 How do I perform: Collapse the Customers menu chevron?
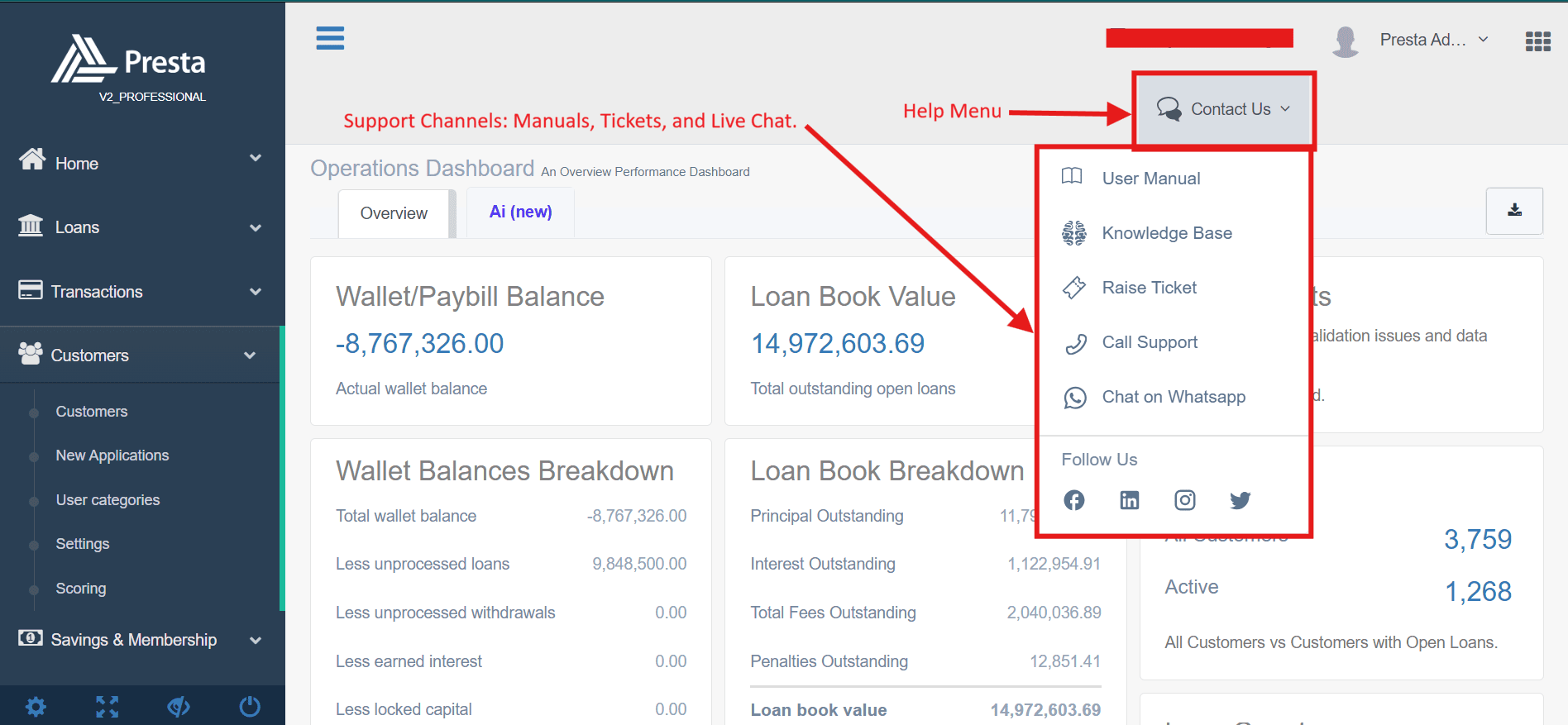[x=250, y=355]
